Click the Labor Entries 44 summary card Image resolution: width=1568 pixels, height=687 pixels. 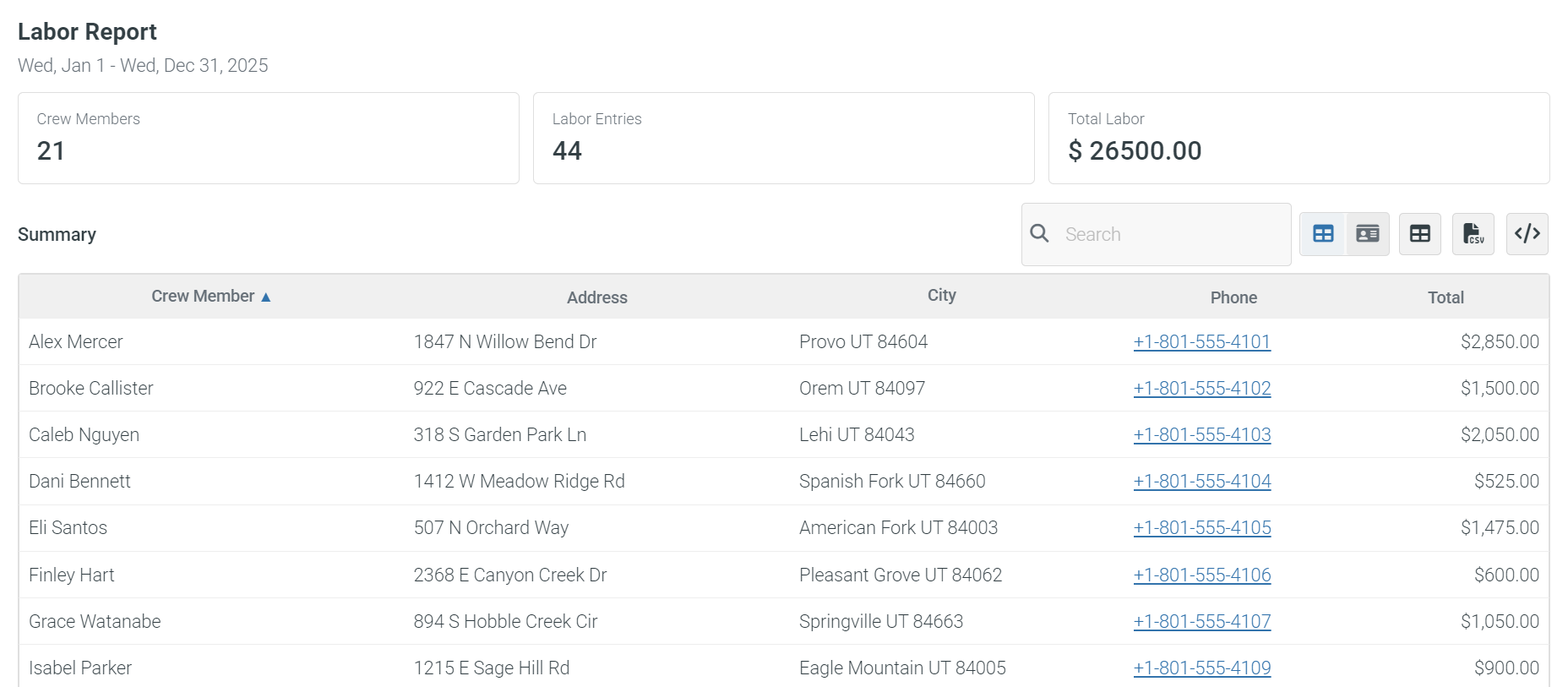point(784,138)
